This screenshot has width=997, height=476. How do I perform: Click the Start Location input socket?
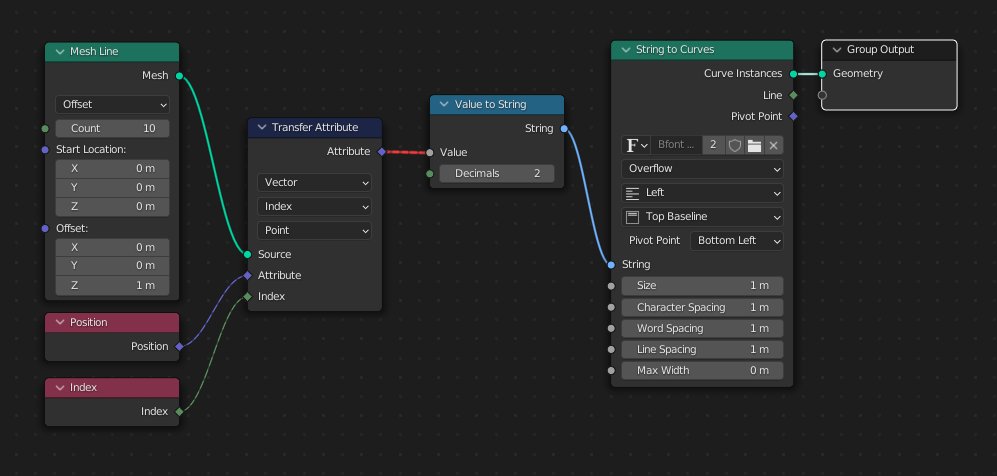click(x=45, y=150)
